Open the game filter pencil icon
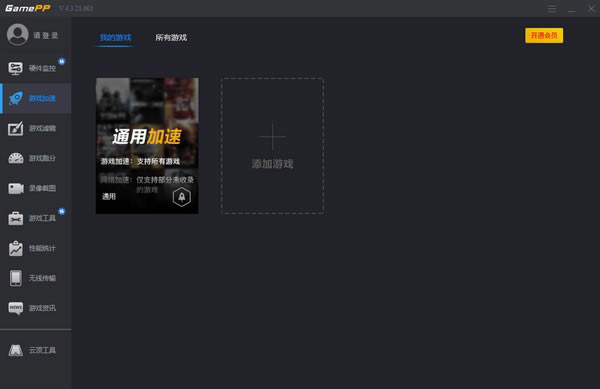Image resolution: width=600 pixels, height=389 pixels. pyautogui.click(x=15, y=129)
